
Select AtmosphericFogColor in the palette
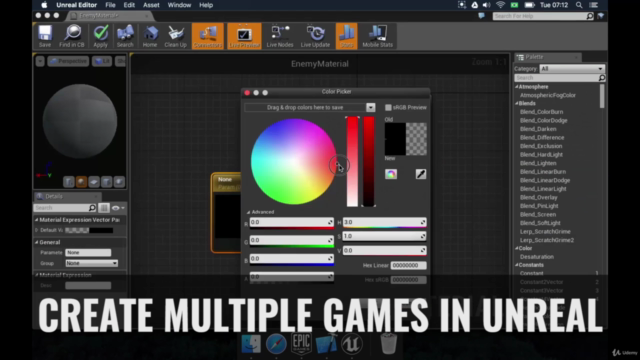(x=548, y=96)
